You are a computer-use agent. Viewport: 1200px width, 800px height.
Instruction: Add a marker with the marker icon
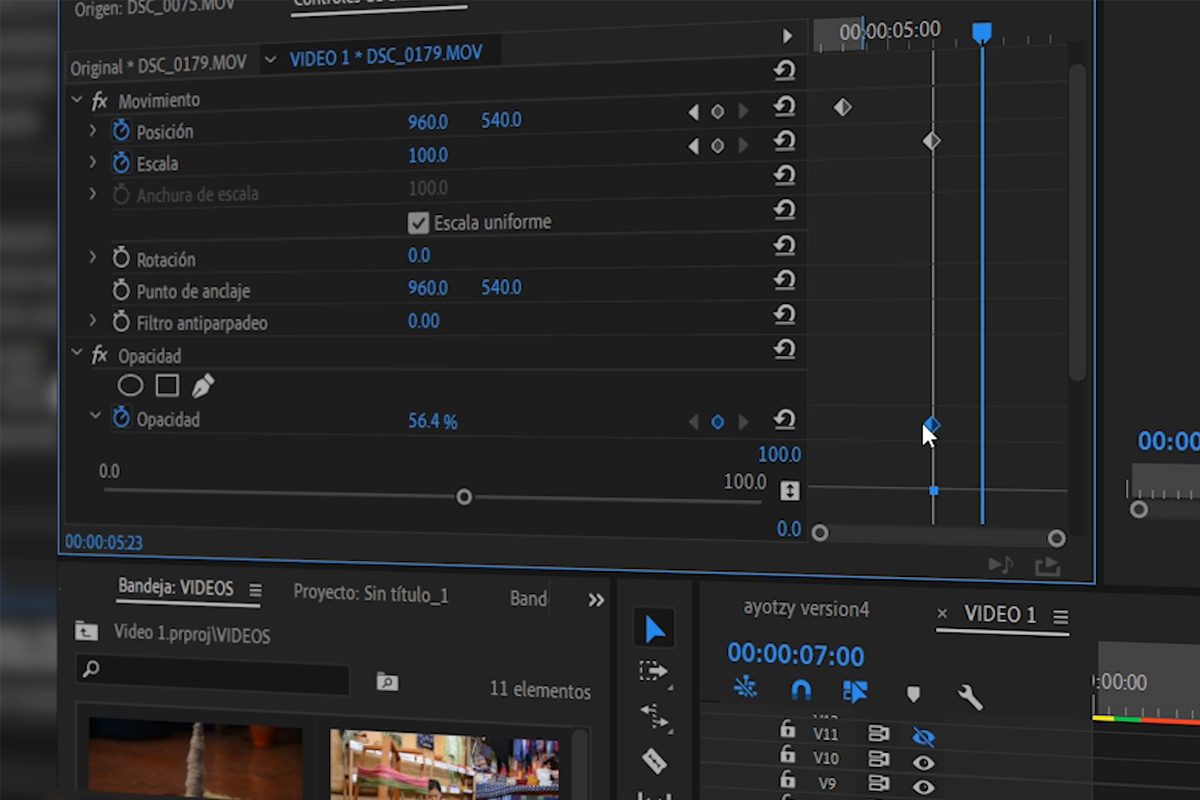coord(913,694)
